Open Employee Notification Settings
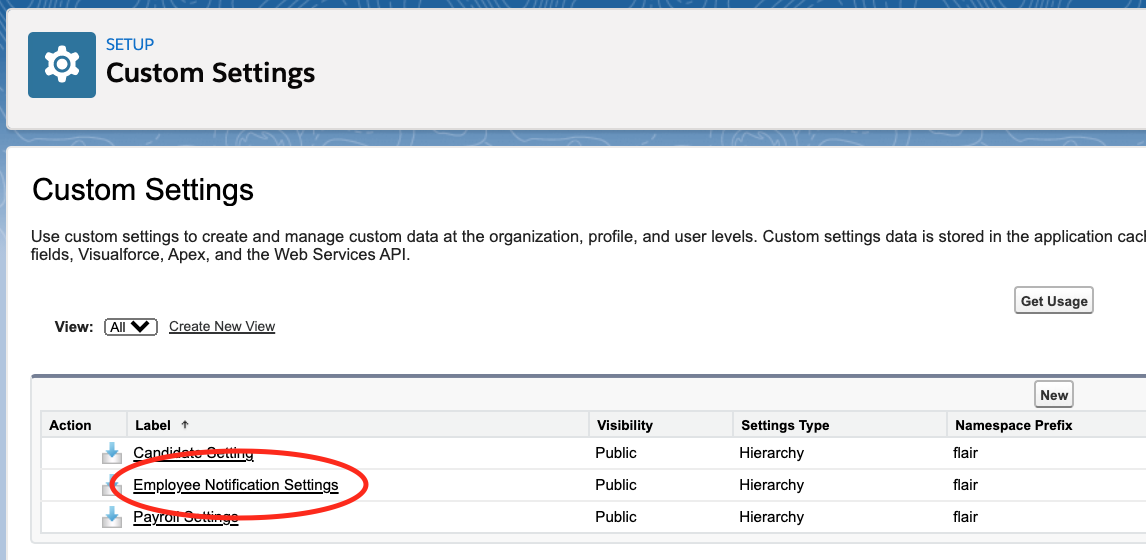1146x560 pixels. [236, 485]
